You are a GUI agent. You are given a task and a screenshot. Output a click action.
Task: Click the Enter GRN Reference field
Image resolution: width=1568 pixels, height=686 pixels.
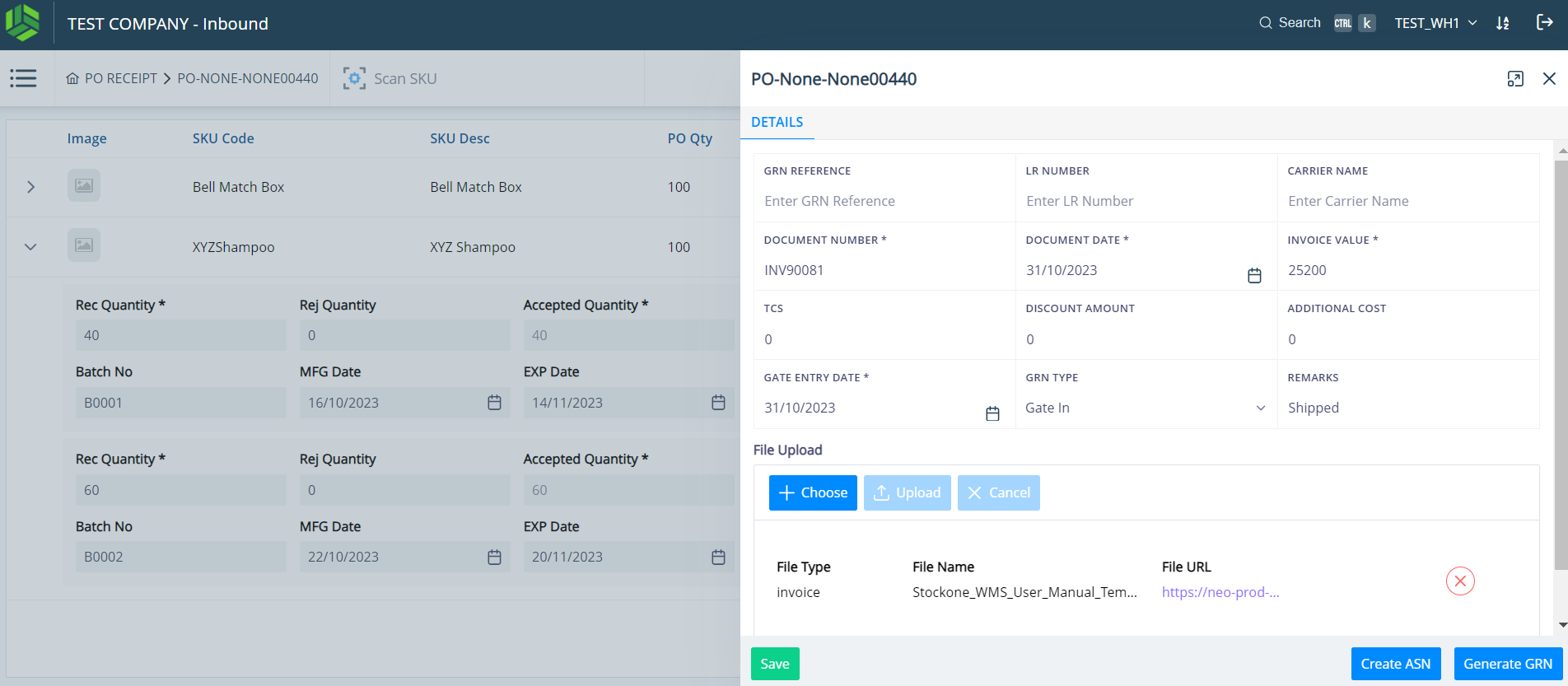[x=883, y=201]
